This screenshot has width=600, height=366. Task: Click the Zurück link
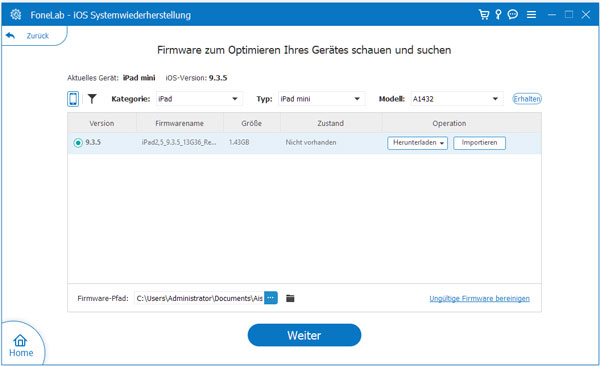click(38, 36)
